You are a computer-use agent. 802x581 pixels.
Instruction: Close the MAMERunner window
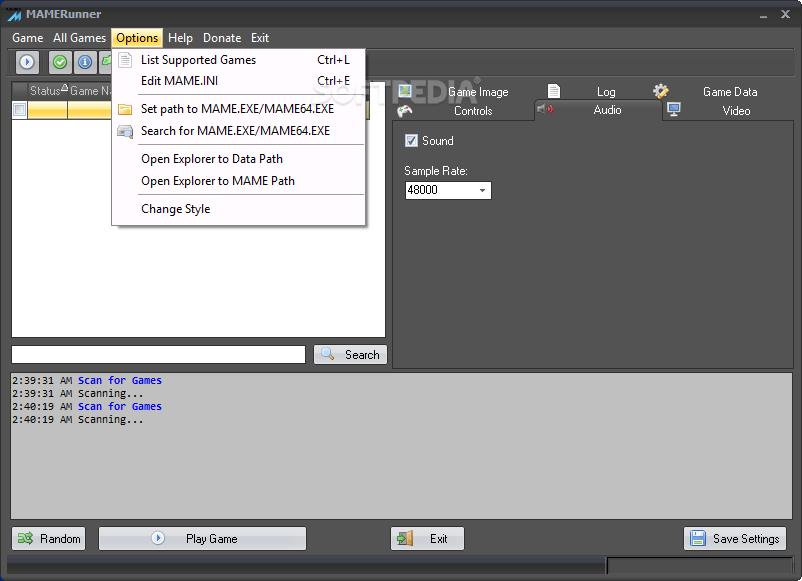click(x=785, y=14)
